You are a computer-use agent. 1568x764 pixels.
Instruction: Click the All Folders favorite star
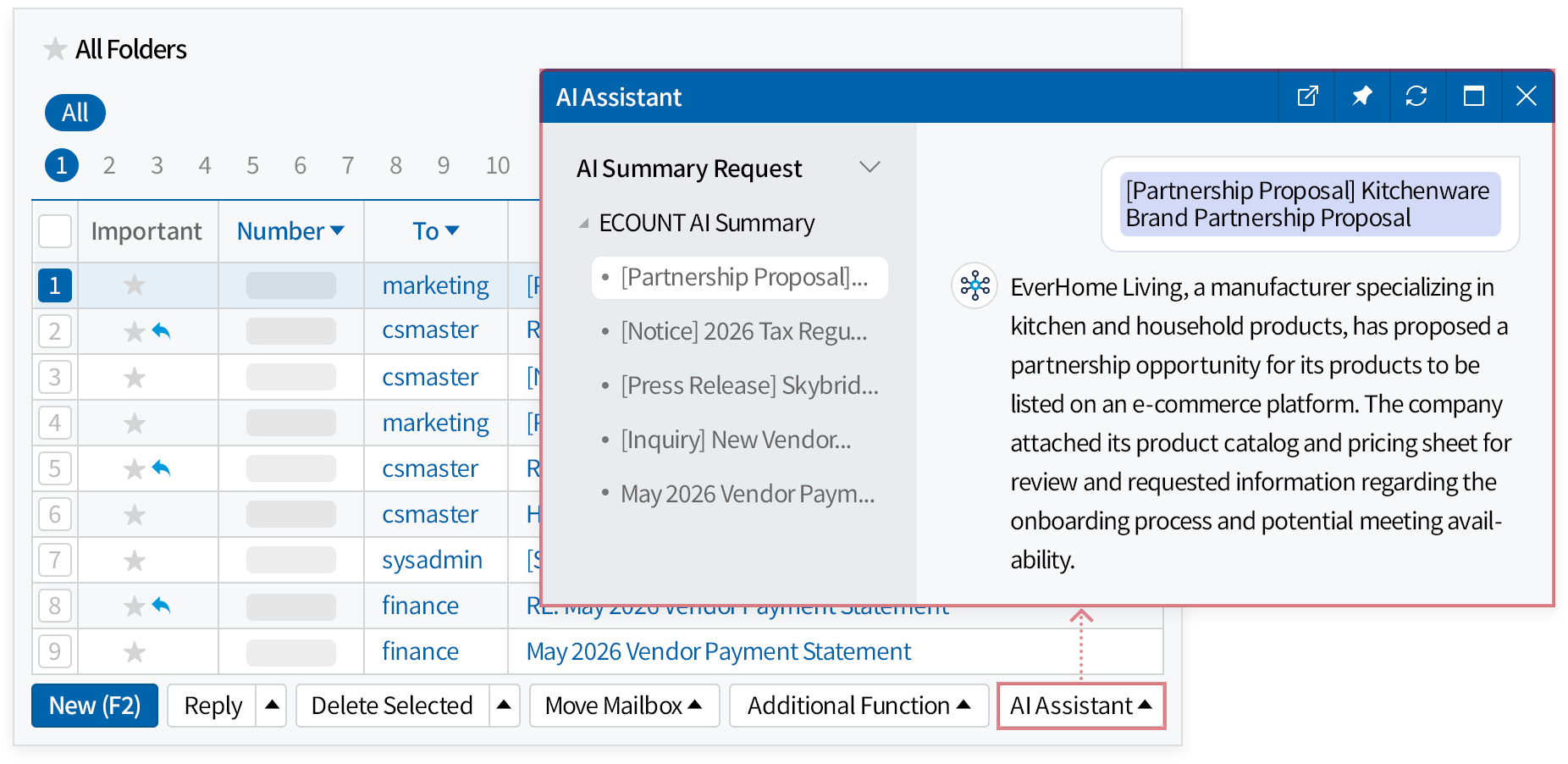coord(55,49)
